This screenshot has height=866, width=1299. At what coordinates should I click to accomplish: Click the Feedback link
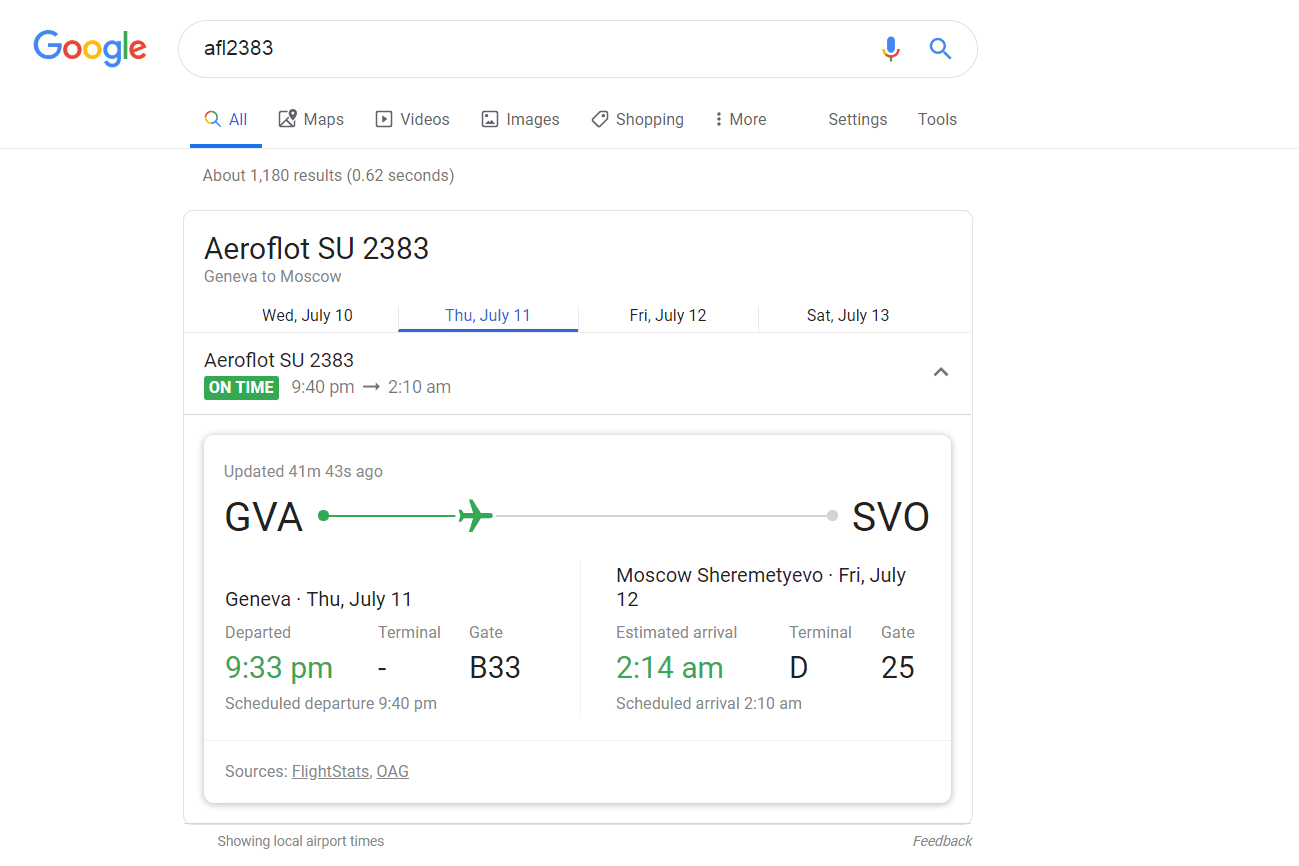pos(942,841)
